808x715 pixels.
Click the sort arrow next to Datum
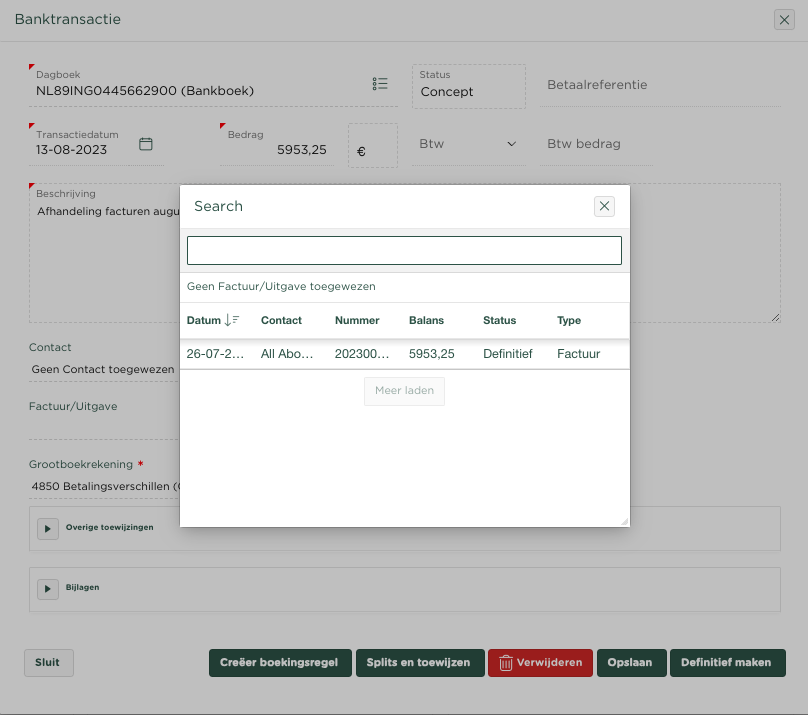pyautogui.click(x=232, y=320)
